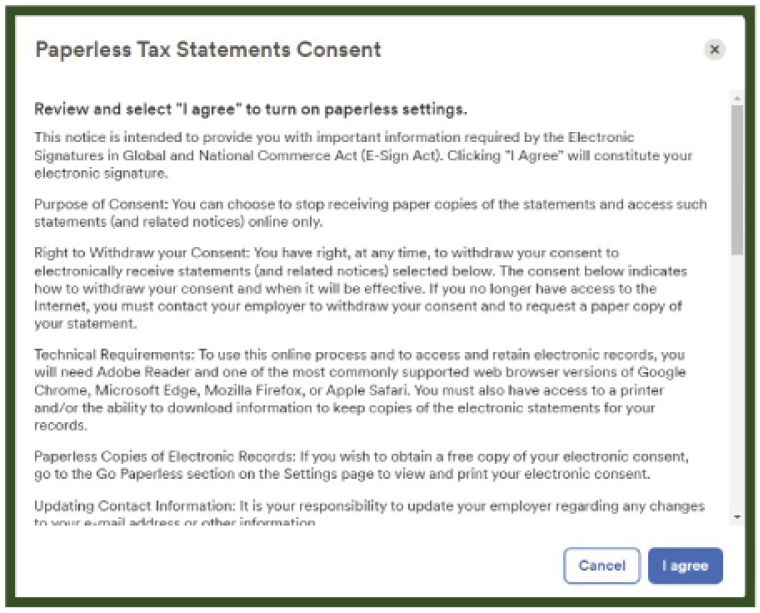Screen dimensions: 760x613
Task: Click the bold Review and select heading
Action: click(251, 108)
